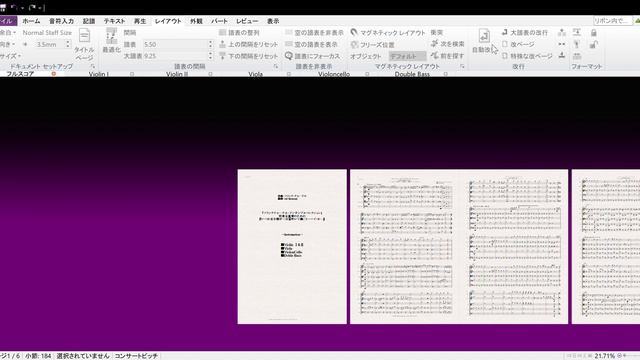
Task: Switch to the パート ribbon tab
Action: pyautogui.click(x=220, y=21)
